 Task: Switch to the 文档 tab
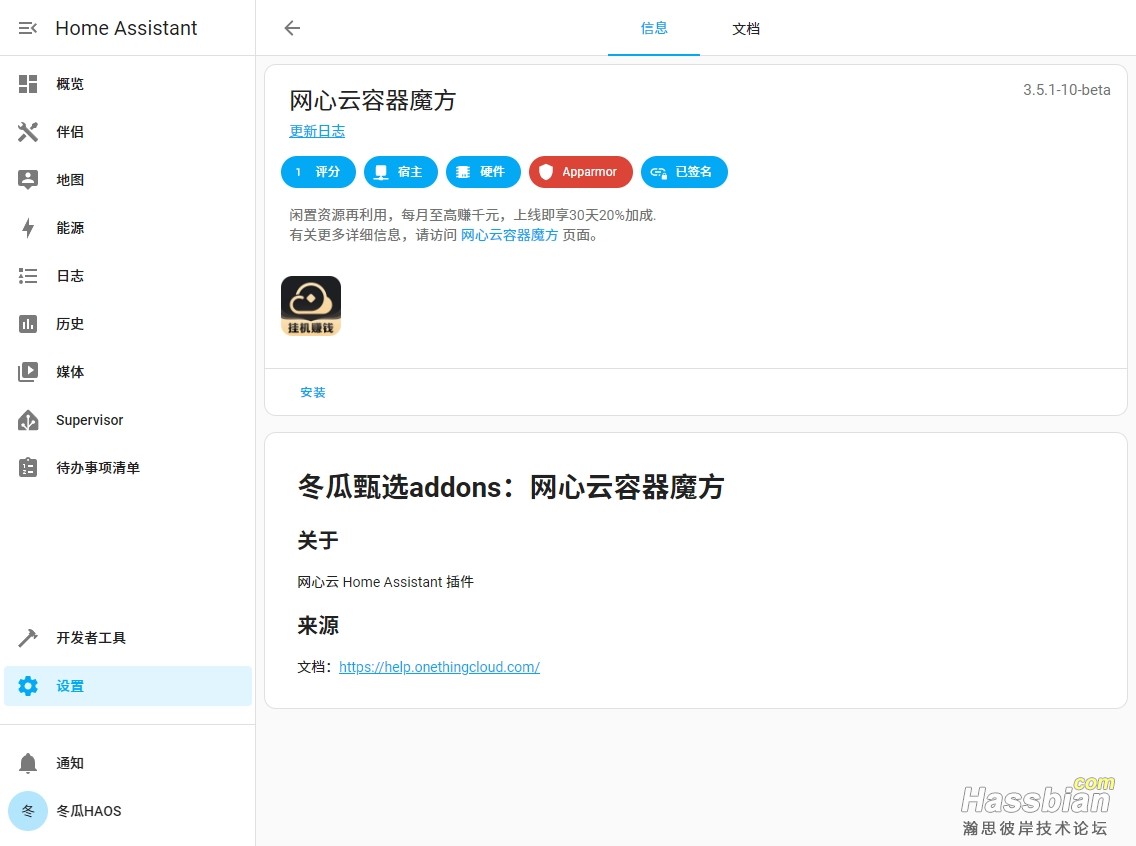(746, 28)
